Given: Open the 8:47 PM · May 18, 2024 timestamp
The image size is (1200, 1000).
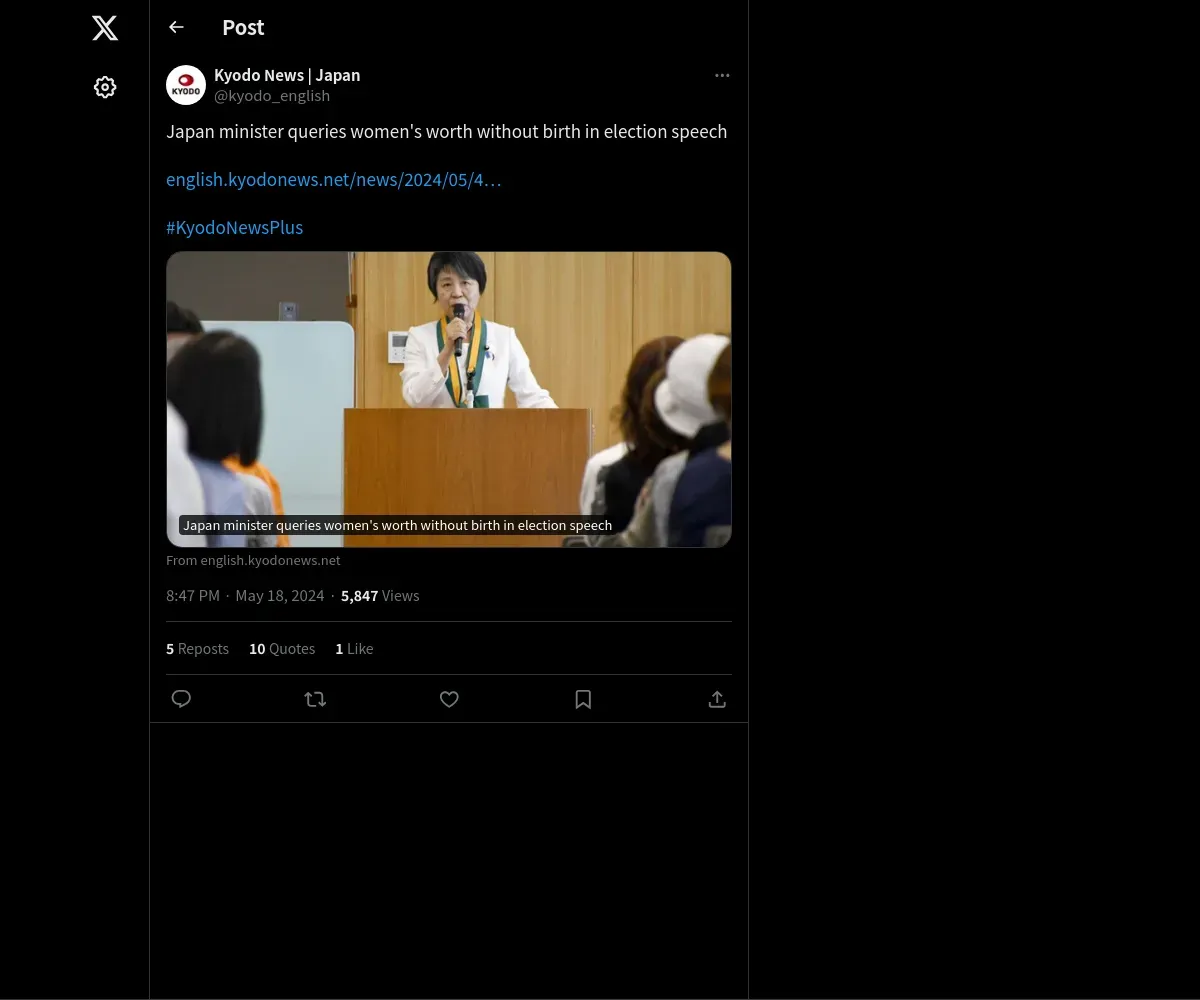Looking at the screenshot, I should pos(245,596).
